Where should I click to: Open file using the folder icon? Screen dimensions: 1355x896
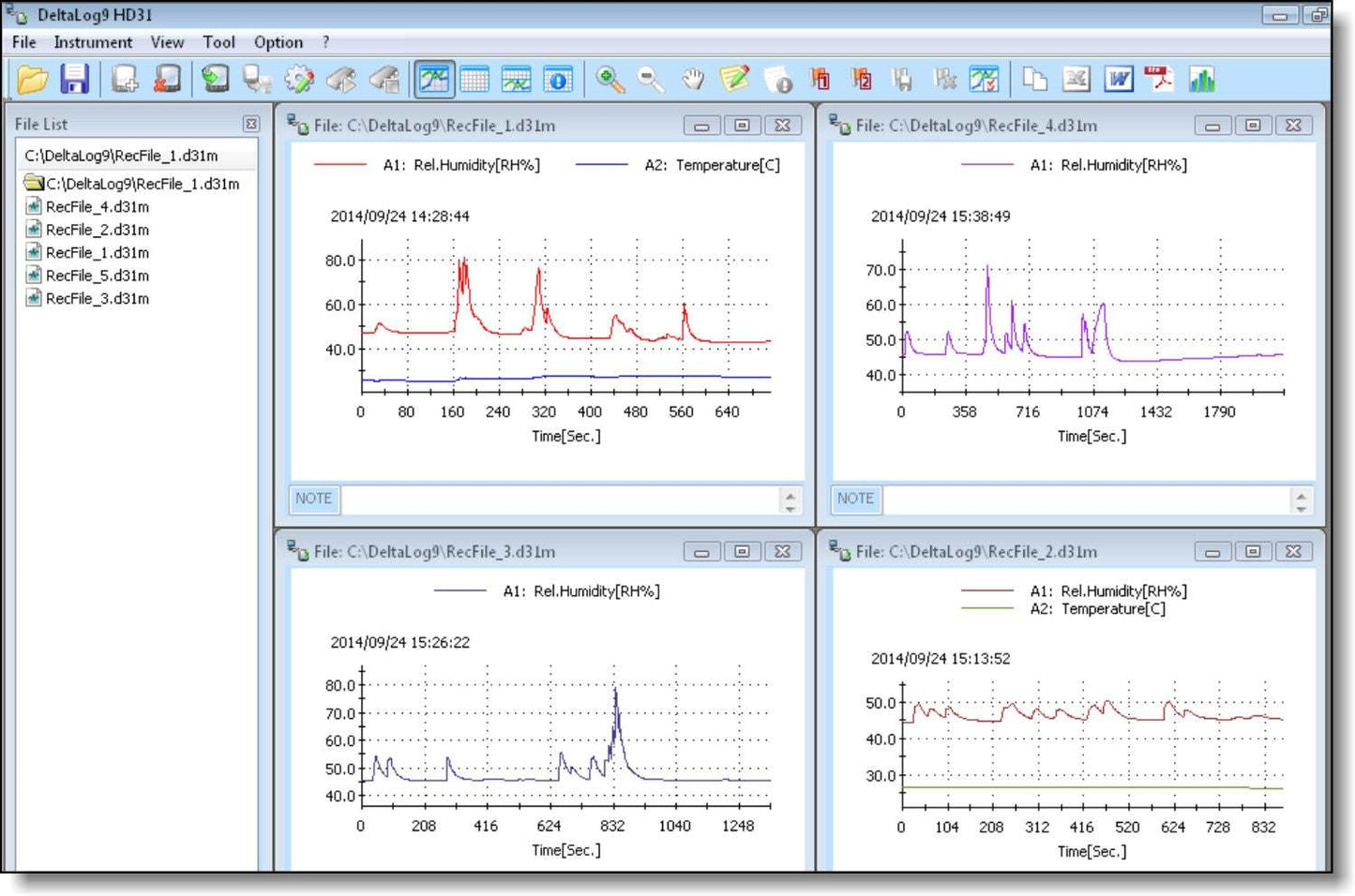[x=33, y=80]
